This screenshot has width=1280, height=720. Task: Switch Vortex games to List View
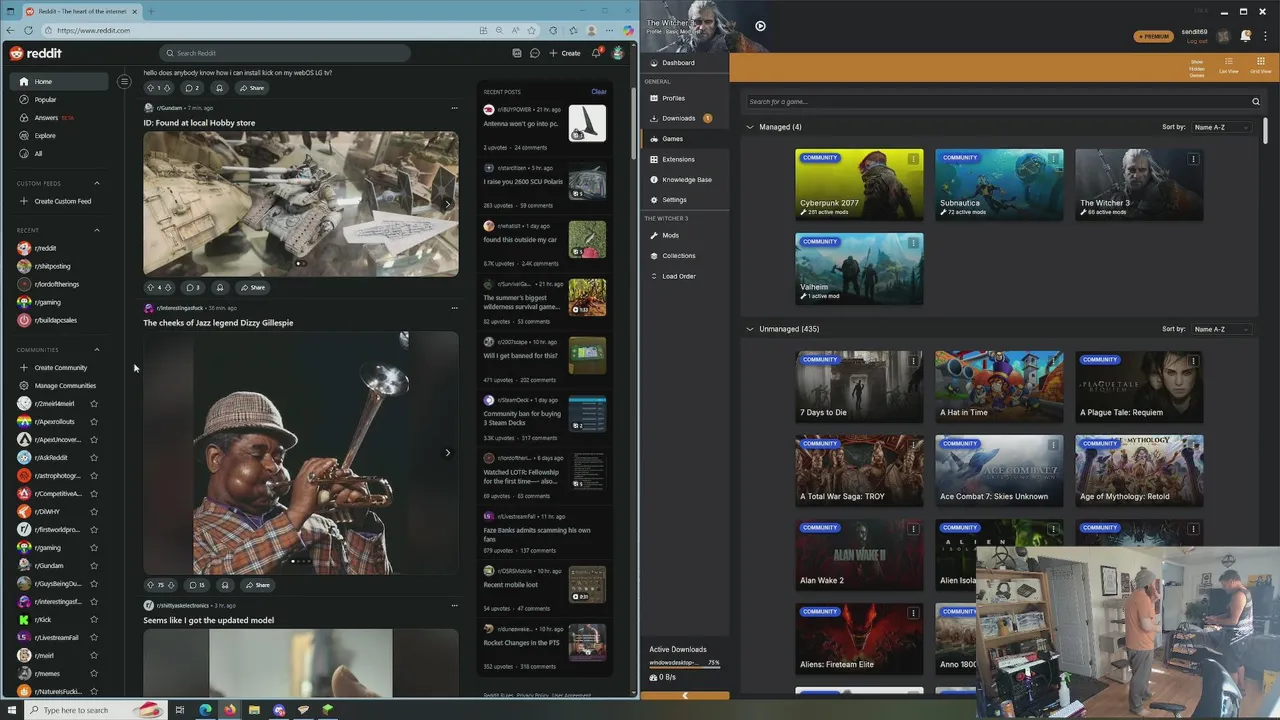pos(1229,66)
